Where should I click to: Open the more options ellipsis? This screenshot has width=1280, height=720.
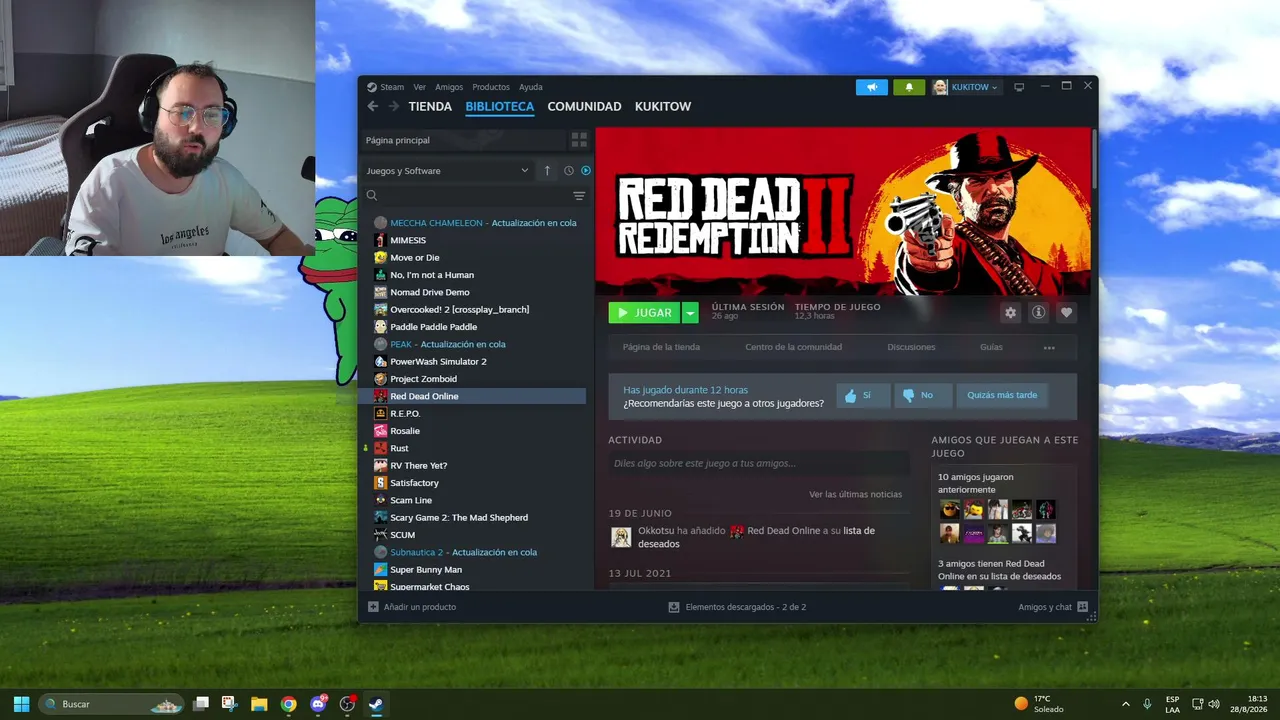click(x=1049, y=347)
